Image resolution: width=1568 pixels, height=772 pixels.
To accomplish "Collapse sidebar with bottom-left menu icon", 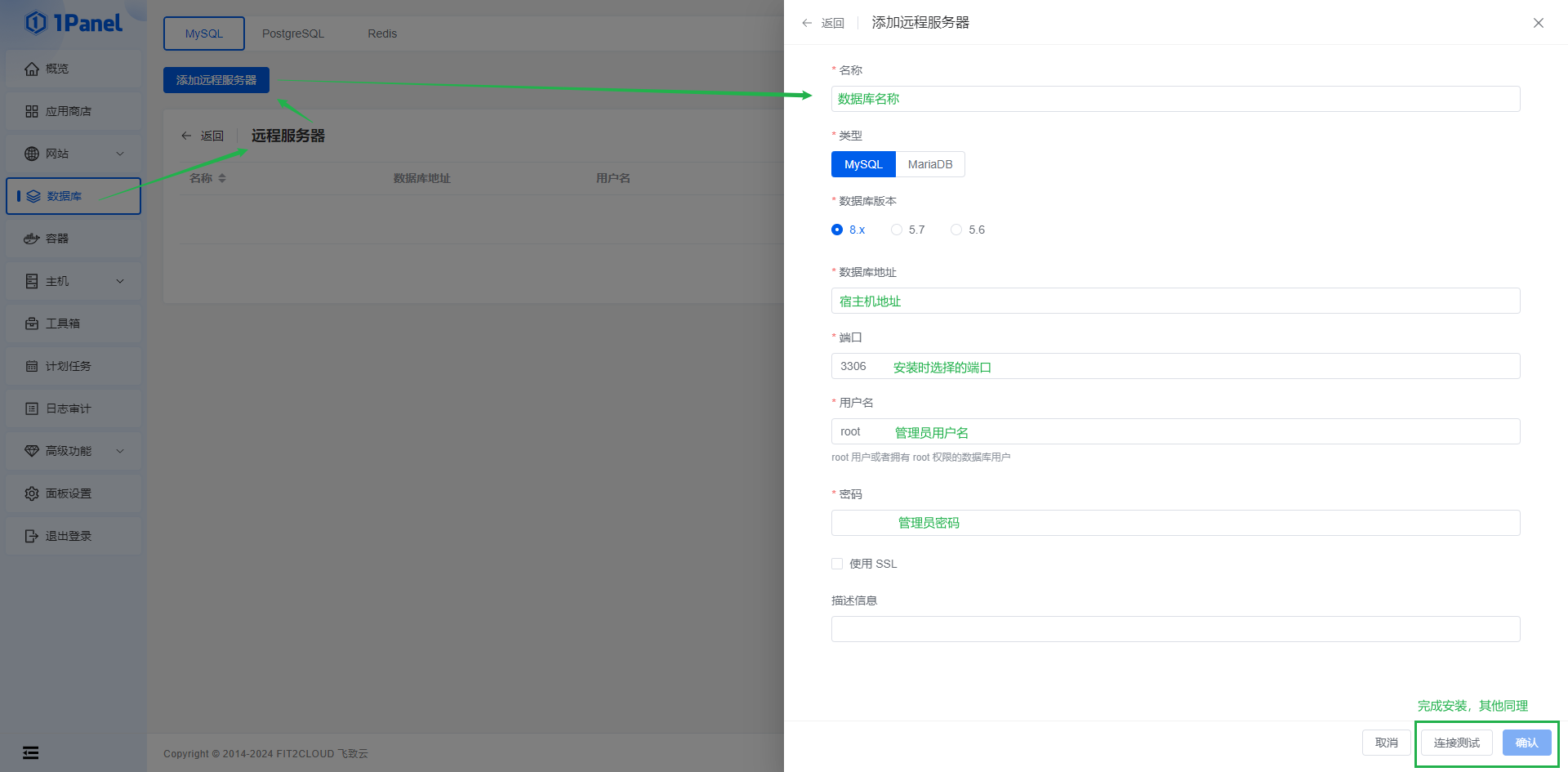I will point(30,753).
